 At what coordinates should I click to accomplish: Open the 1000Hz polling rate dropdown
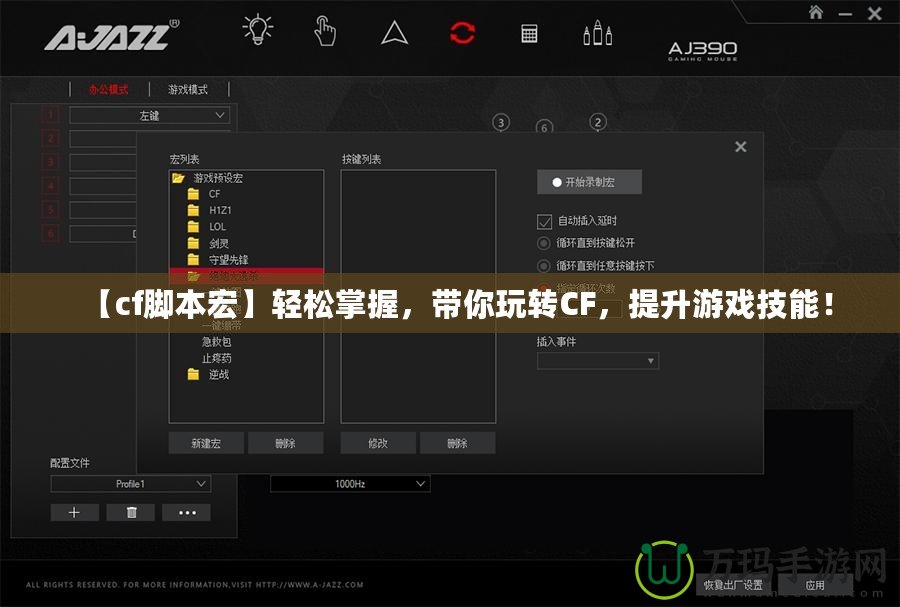[350, 484]
